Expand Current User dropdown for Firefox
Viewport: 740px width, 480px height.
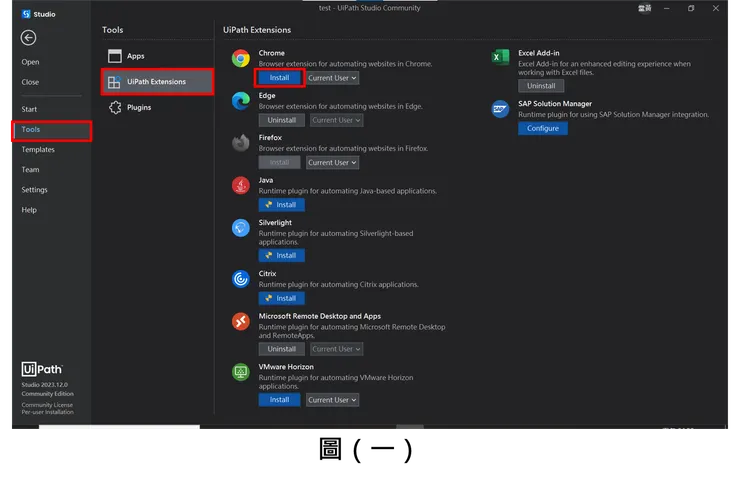point(332,162)
